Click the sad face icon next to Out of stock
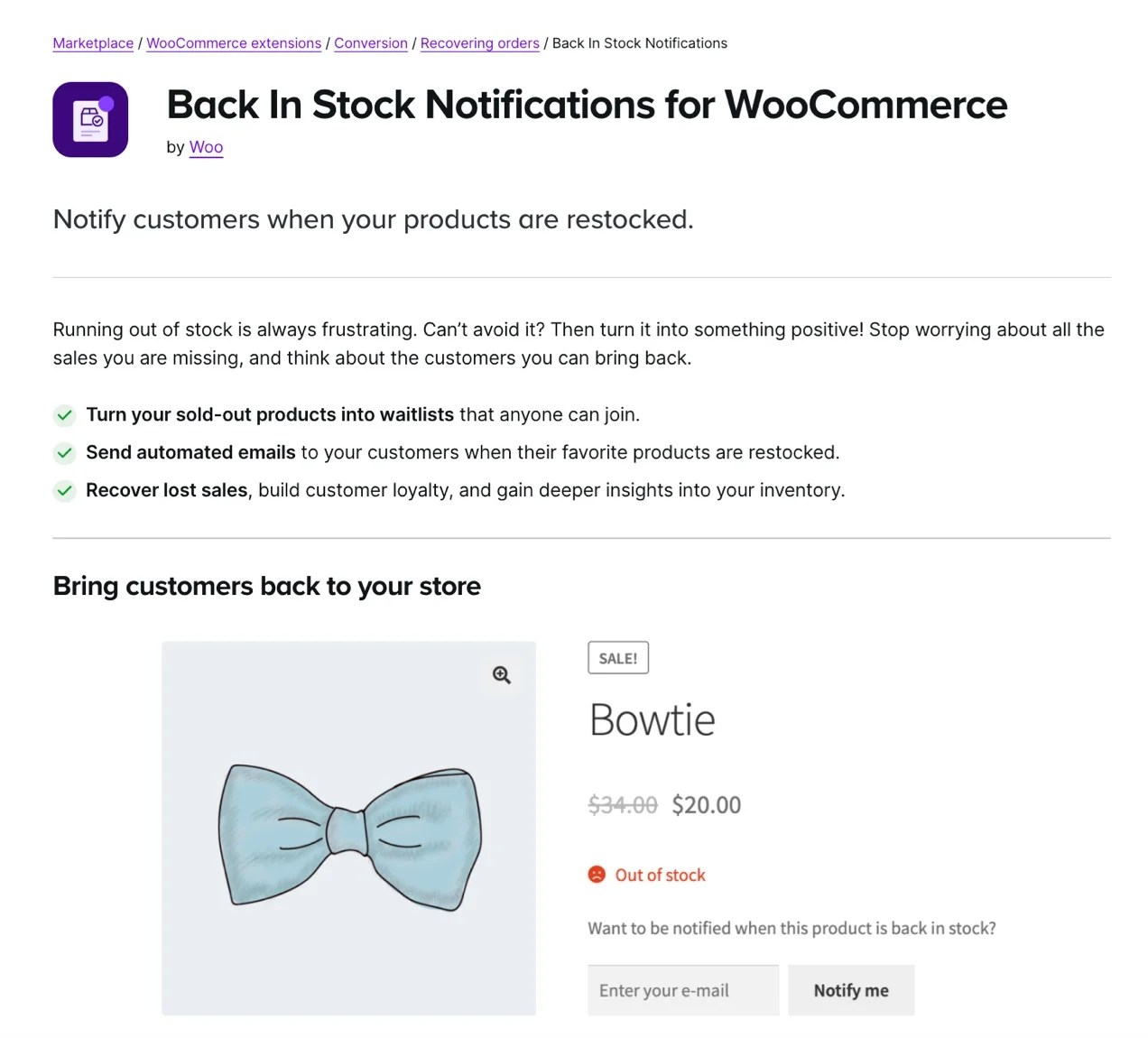The image size is (1148, 1038). coord(597,875)
